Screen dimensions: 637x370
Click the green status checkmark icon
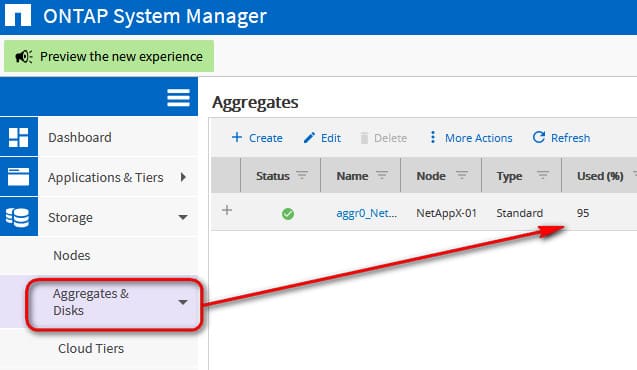pyautogui.click(x=288, y=214)
